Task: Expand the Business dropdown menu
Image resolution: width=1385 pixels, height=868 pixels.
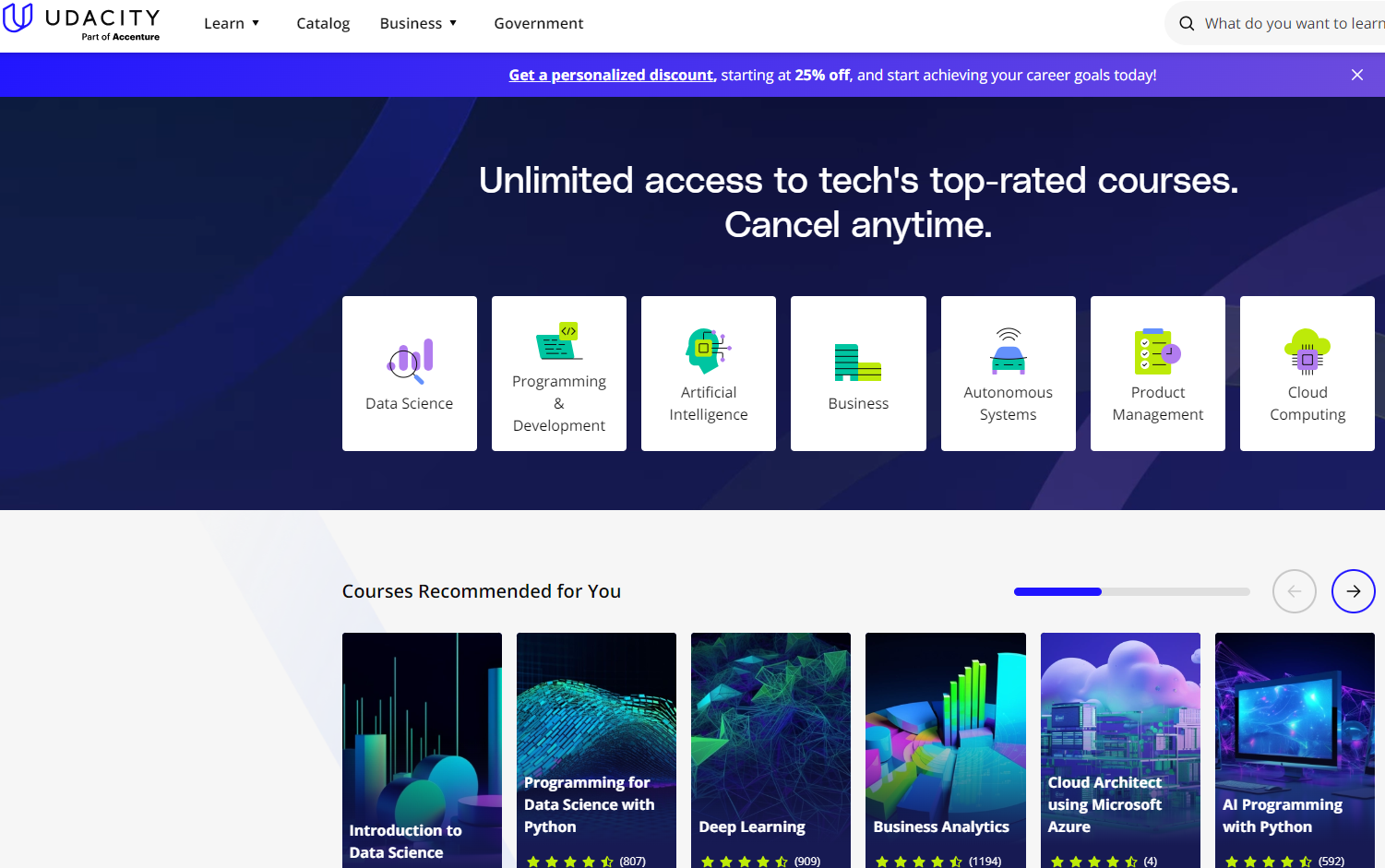Action: pos(418,23)
